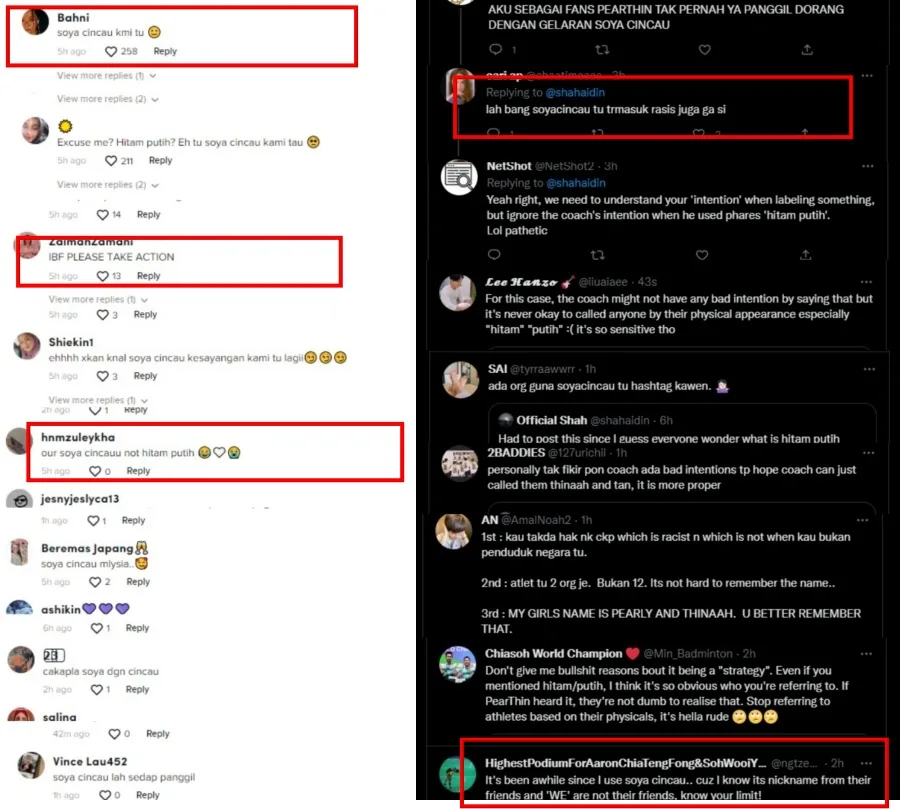Open the three-dot menu on Lee Hanzo's tweet
This screenshot has height=809, width=900.
coord(866,282)
